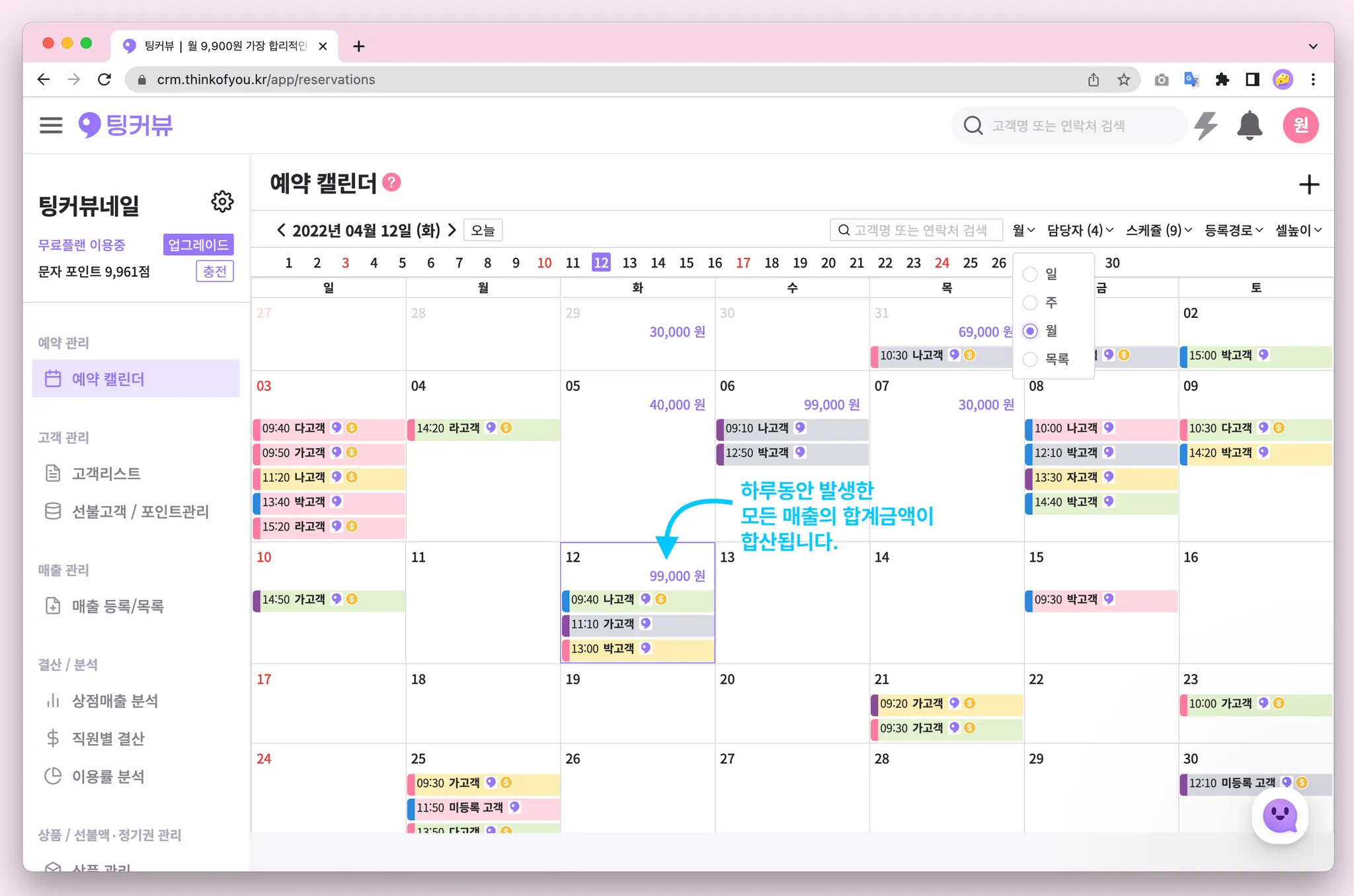
Task: Open 고객리스트 in the sidebar
Action: (106, 473)
